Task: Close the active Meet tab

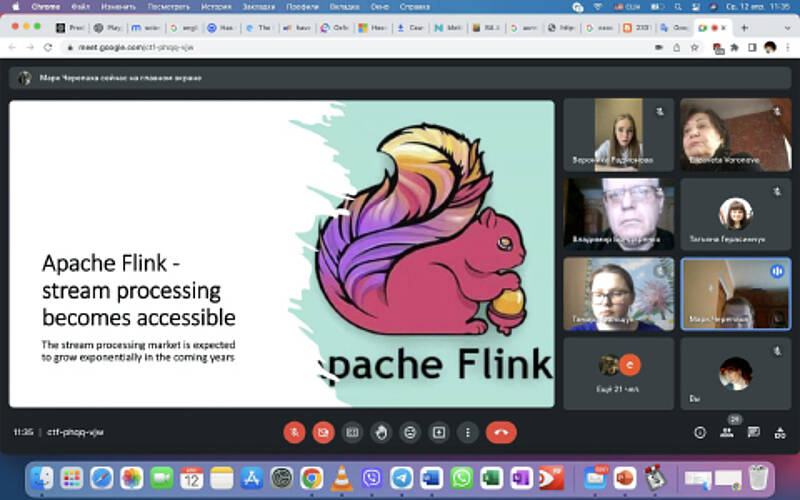Action: pos(723,28)
